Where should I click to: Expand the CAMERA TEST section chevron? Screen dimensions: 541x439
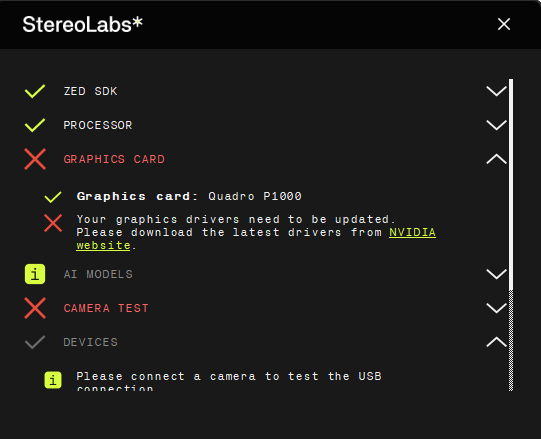[496, 308]
